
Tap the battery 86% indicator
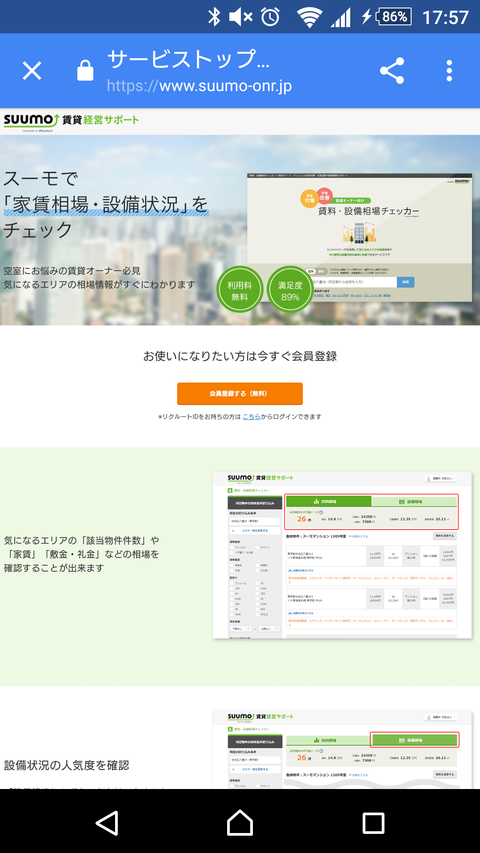[x=394, y=17]
